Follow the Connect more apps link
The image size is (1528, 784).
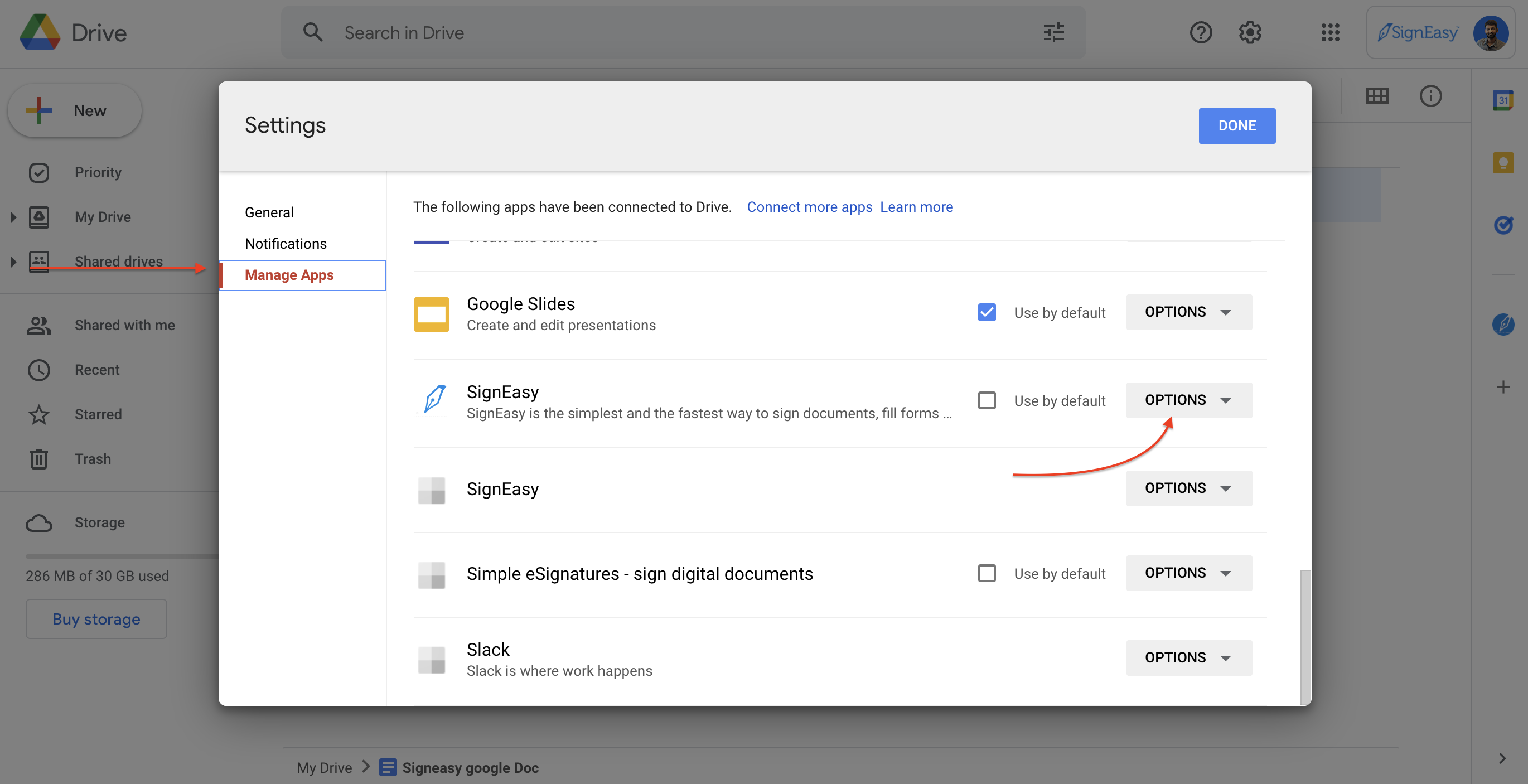(809, 207)
